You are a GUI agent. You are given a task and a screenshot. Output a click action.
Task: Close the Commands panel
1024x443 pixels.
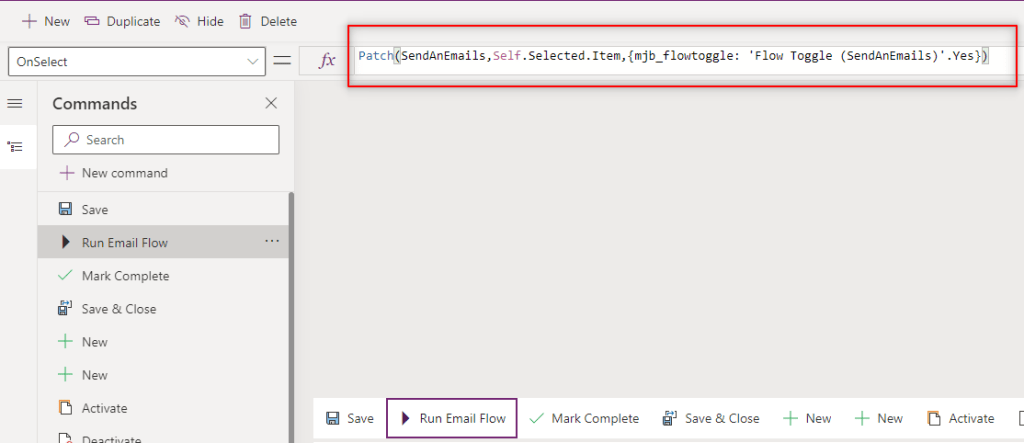pos(271,103)
